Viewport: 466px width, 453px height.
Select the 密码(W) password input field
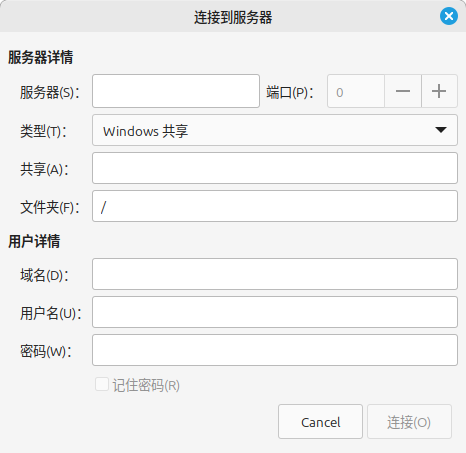275,350
